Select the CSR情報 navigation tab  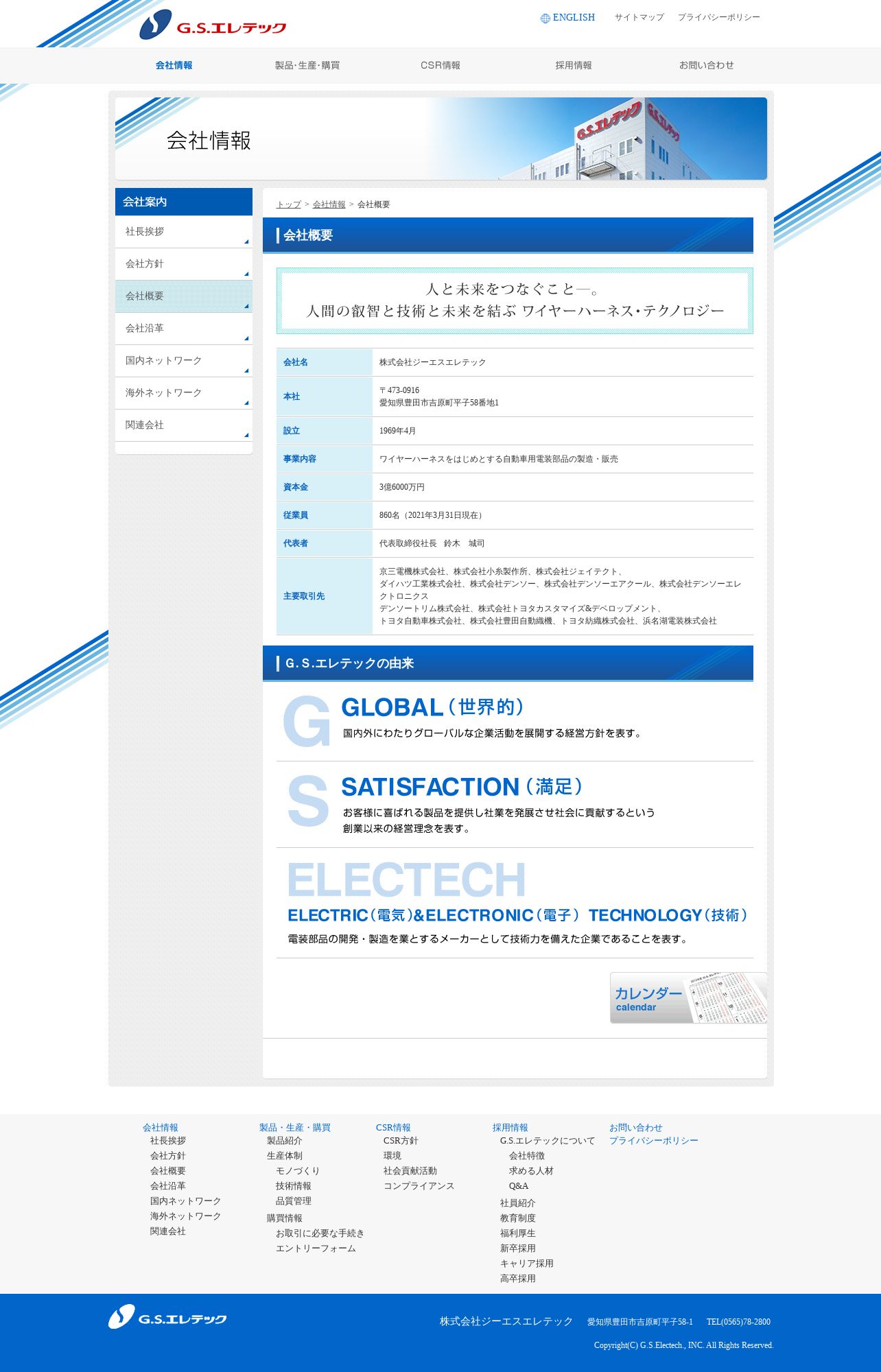tap(441, 66)
